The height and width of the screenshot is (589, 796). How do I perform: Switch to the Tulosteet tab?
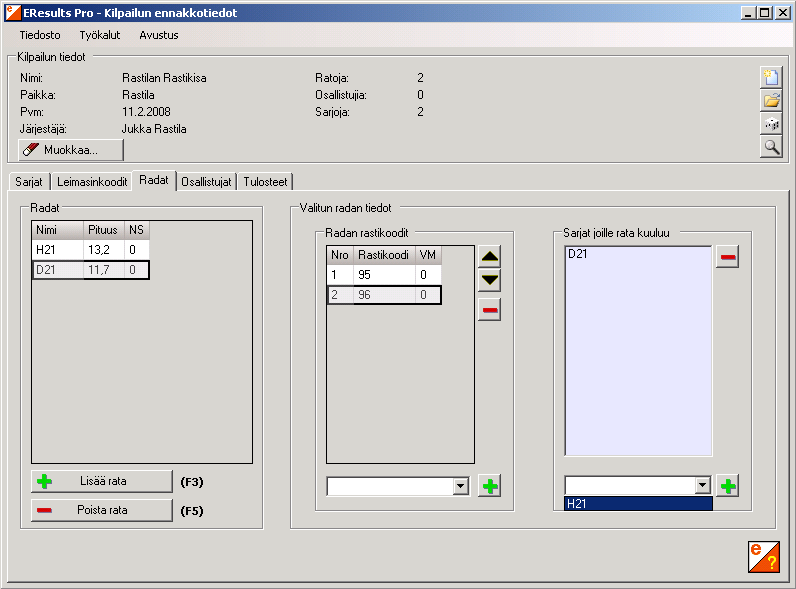[x=265, y=182]
